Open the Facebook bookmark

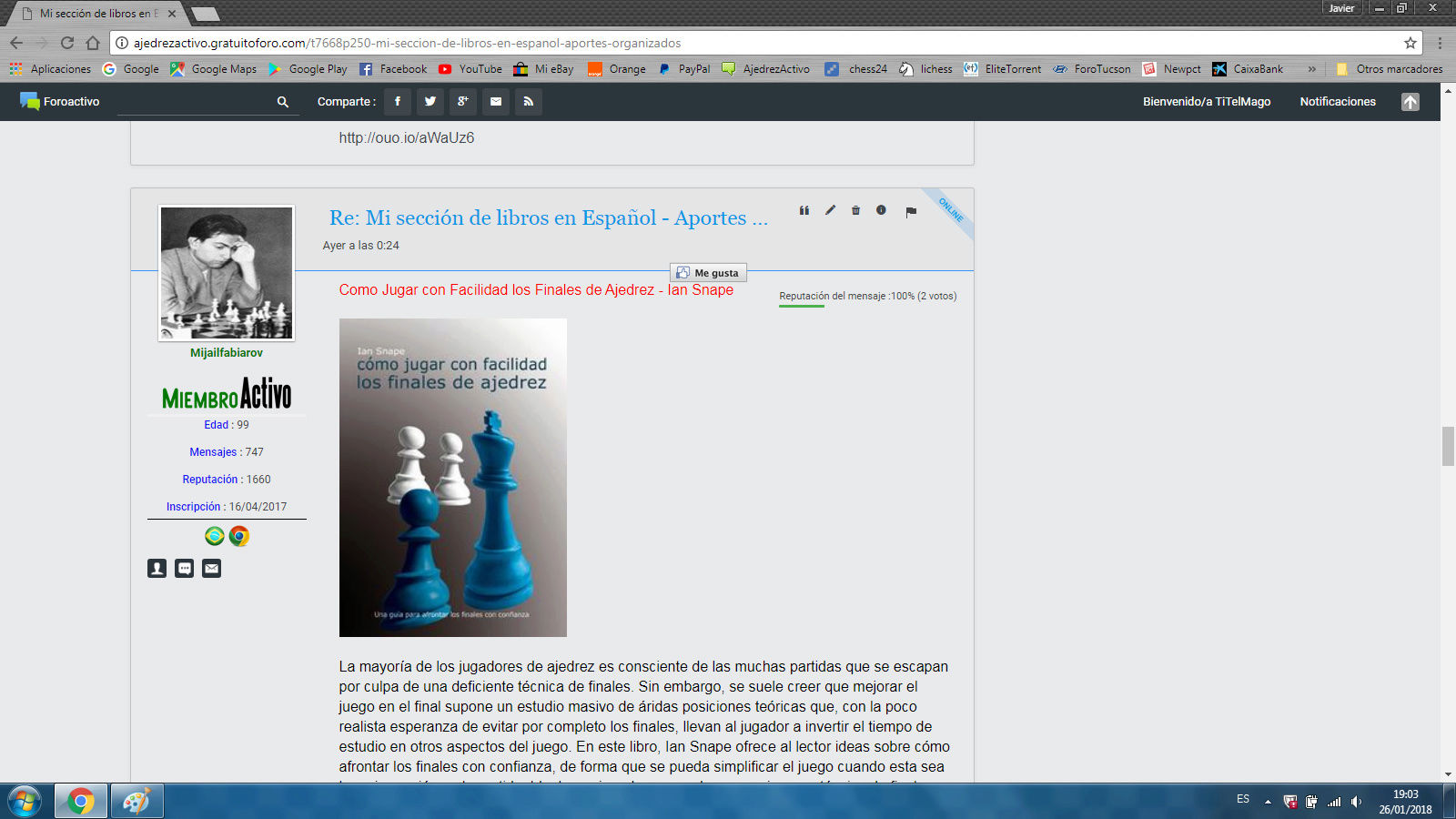(x=393, y=69)
